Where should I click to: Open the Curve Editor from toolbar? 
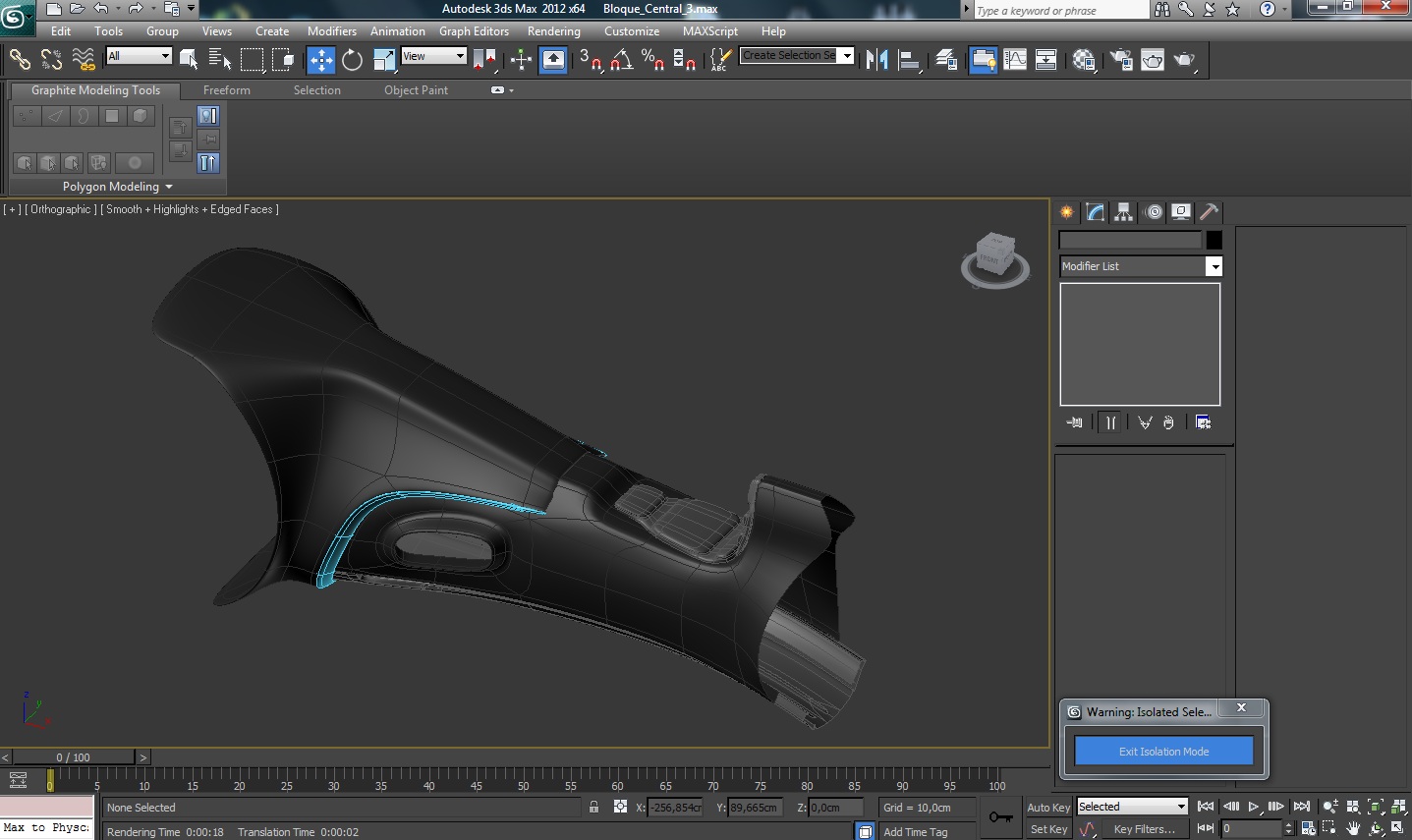pyautogui.click(x=1015, y=60)
